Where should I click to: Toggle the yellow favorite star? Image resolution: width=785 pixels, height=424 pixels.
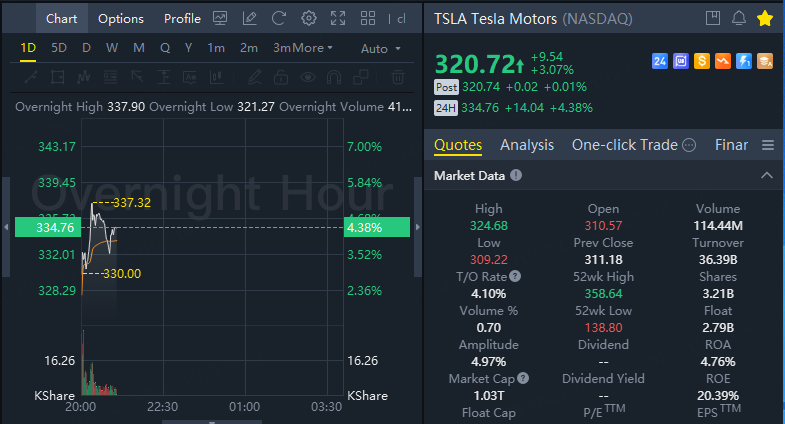765,19
